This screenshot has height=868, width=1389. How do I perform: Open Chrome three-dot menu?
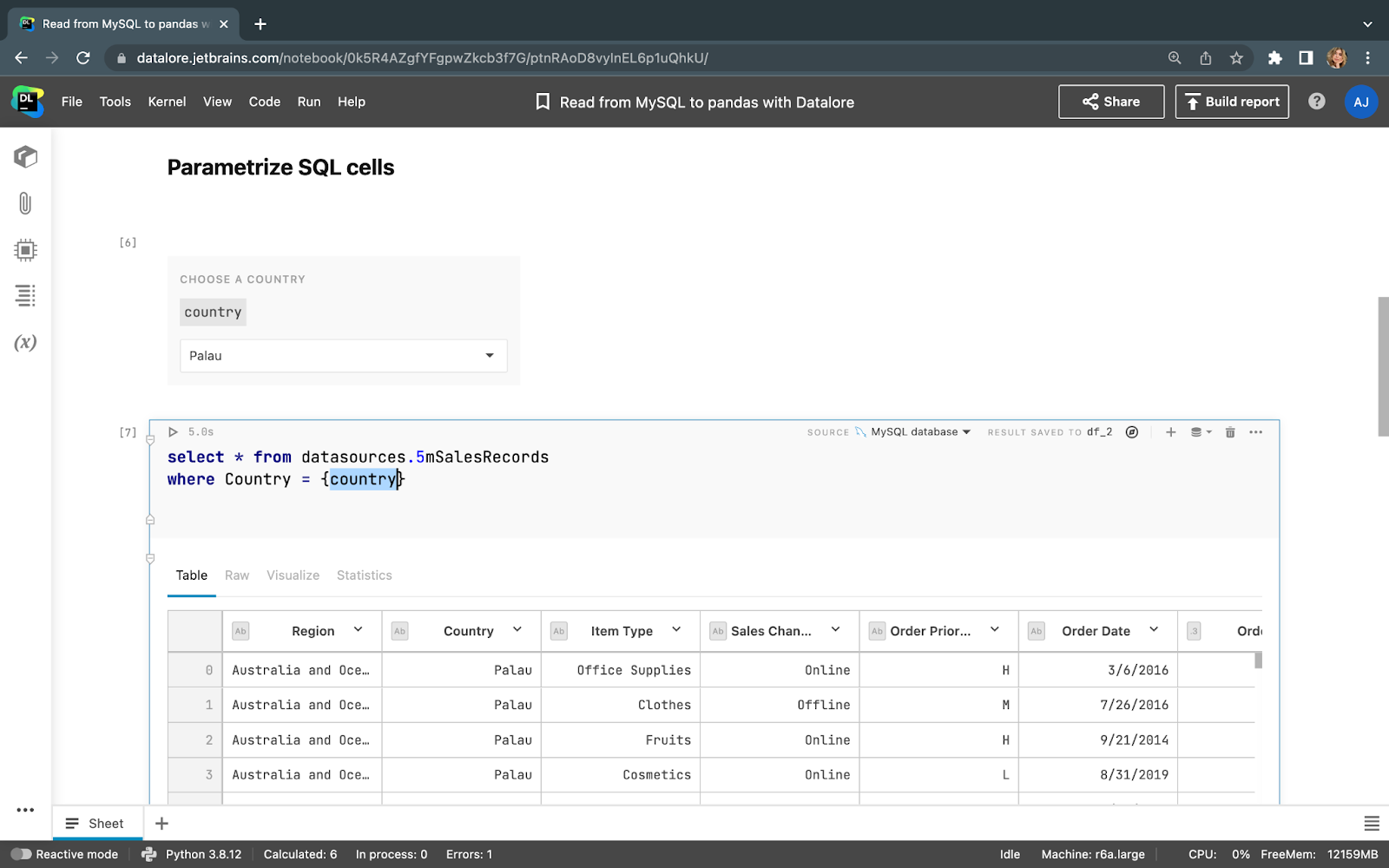point(1367,58)
